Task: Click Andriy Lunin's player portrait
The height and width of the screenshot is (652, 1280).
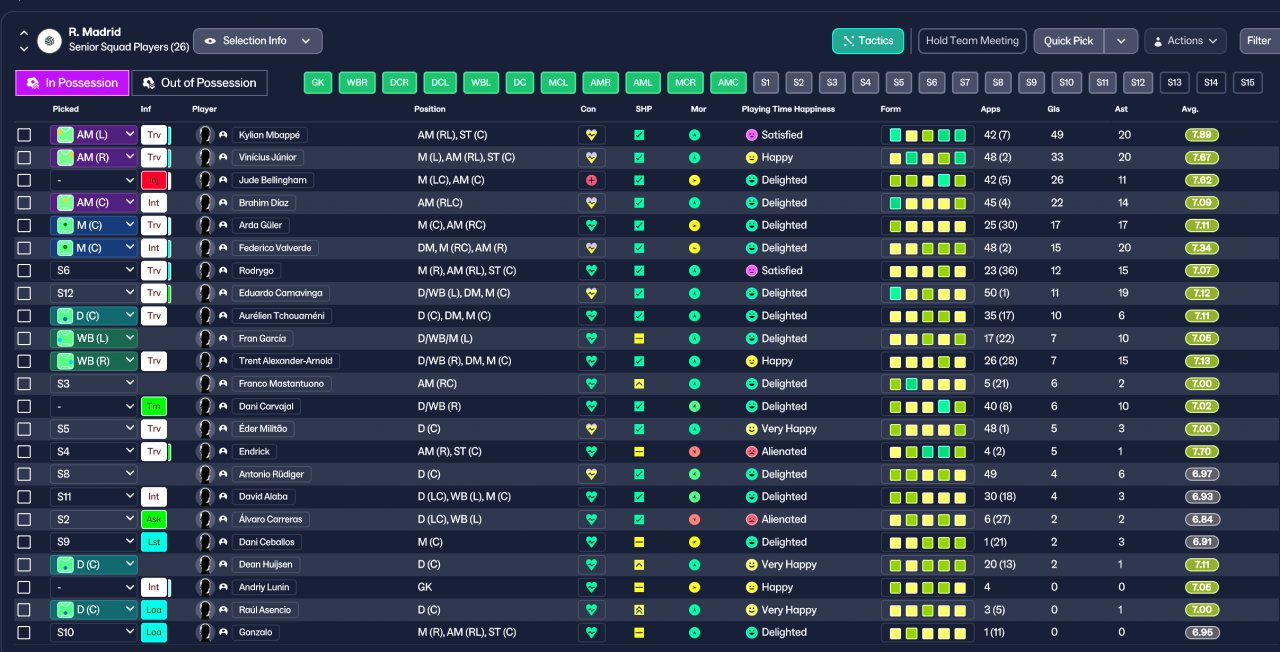Action: [x=205, y=588]
